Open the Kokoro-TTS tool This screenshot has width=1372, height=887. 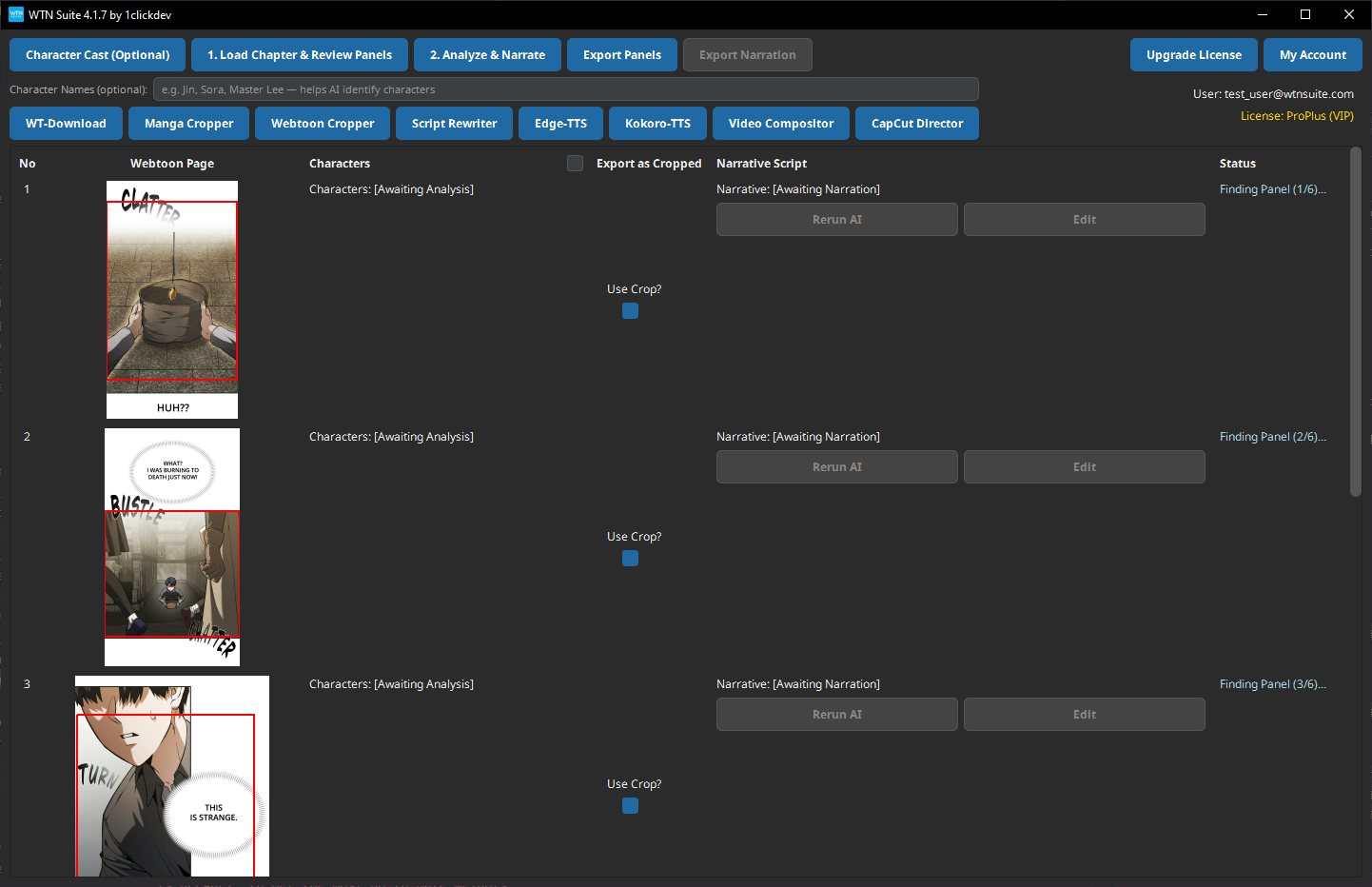click(657, 123)
